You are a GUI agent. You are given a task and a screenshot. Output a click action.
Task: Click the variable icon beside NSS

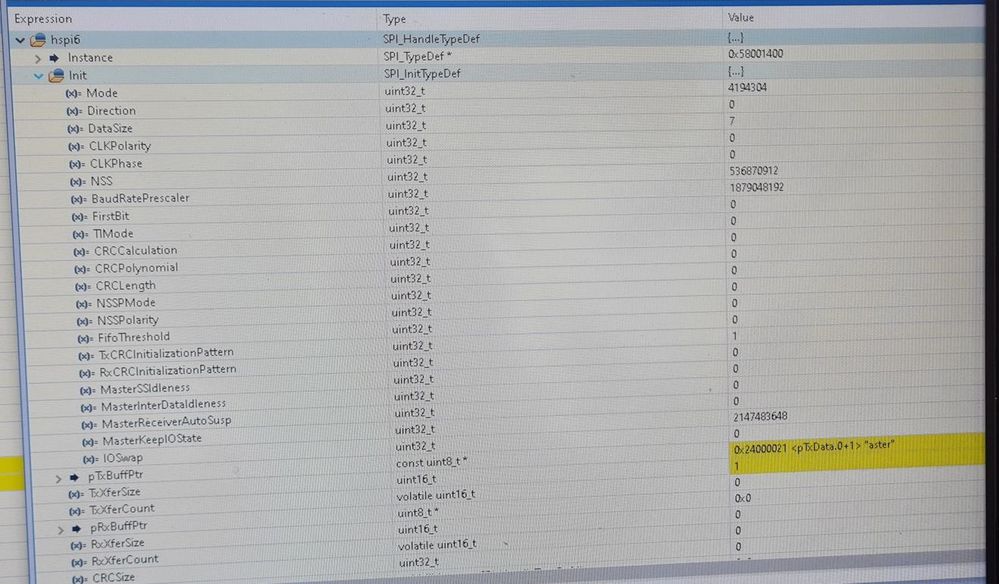click(x=78, y=182)
